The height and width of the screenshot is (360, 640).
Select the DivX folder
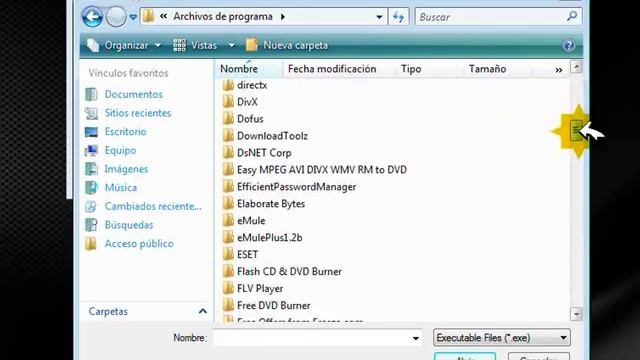click(247, 102)
